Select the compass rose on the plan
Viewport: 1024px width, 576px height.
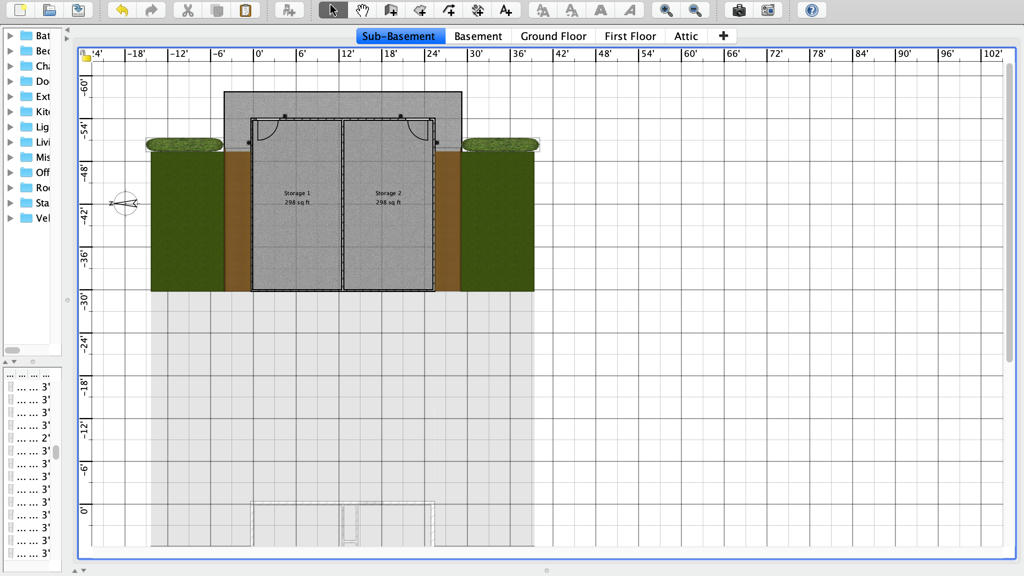[124, 204]
